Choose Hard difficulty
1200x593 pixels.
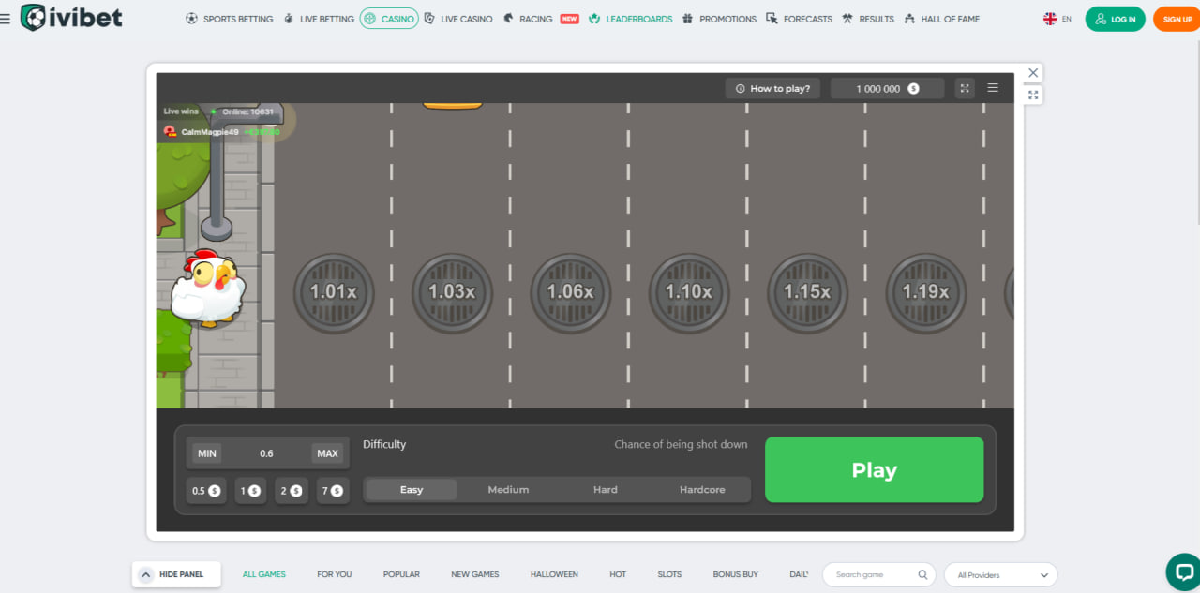point(605,489)
